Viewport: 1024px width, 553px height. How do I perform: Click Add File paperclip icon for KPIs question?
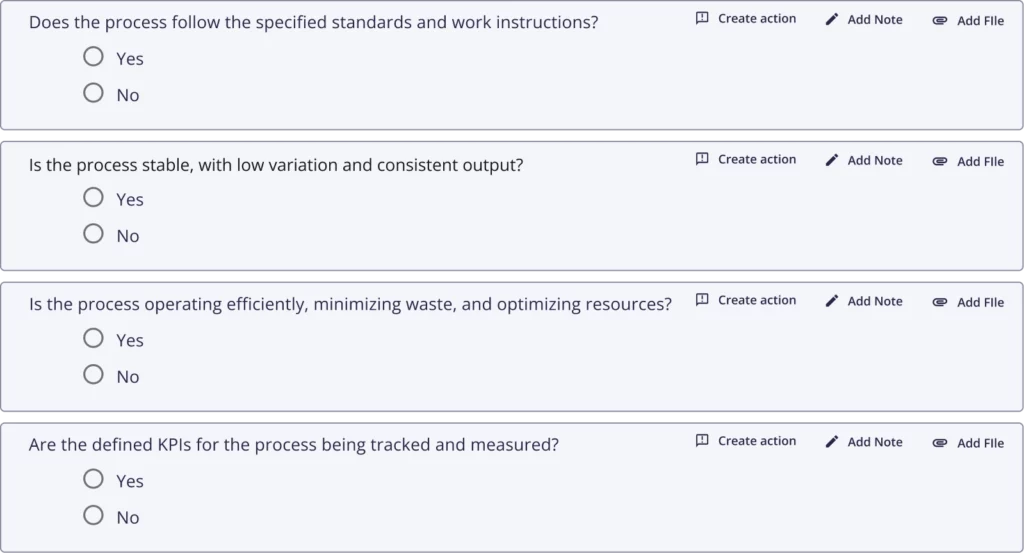(940, 443)
